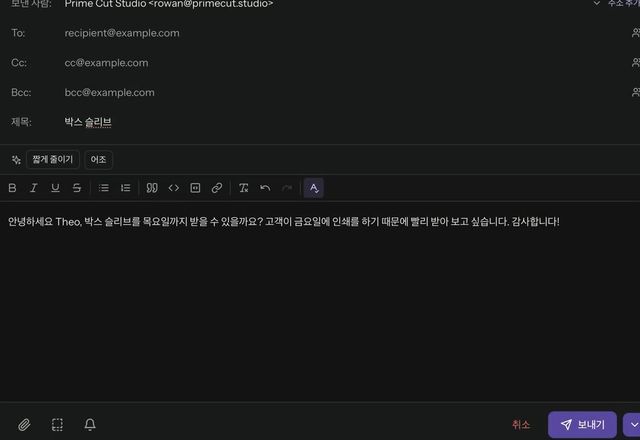Click the 짧게 줄이기 button
Screen dimensions: 640x440
click(53, 160)
